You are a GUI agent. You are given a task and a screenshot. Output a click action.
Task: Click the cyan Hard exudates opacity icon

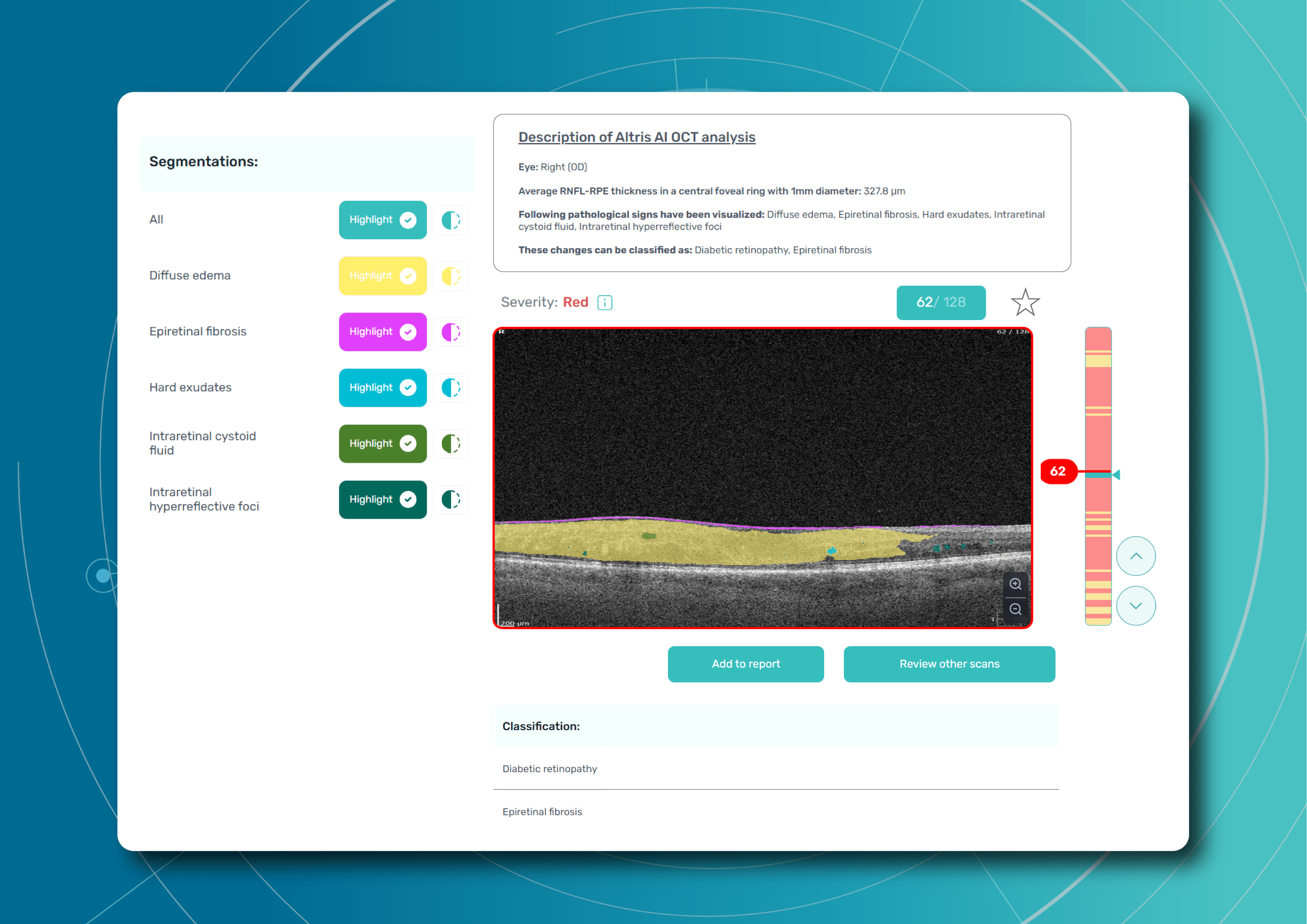click(x=451, y=388)
